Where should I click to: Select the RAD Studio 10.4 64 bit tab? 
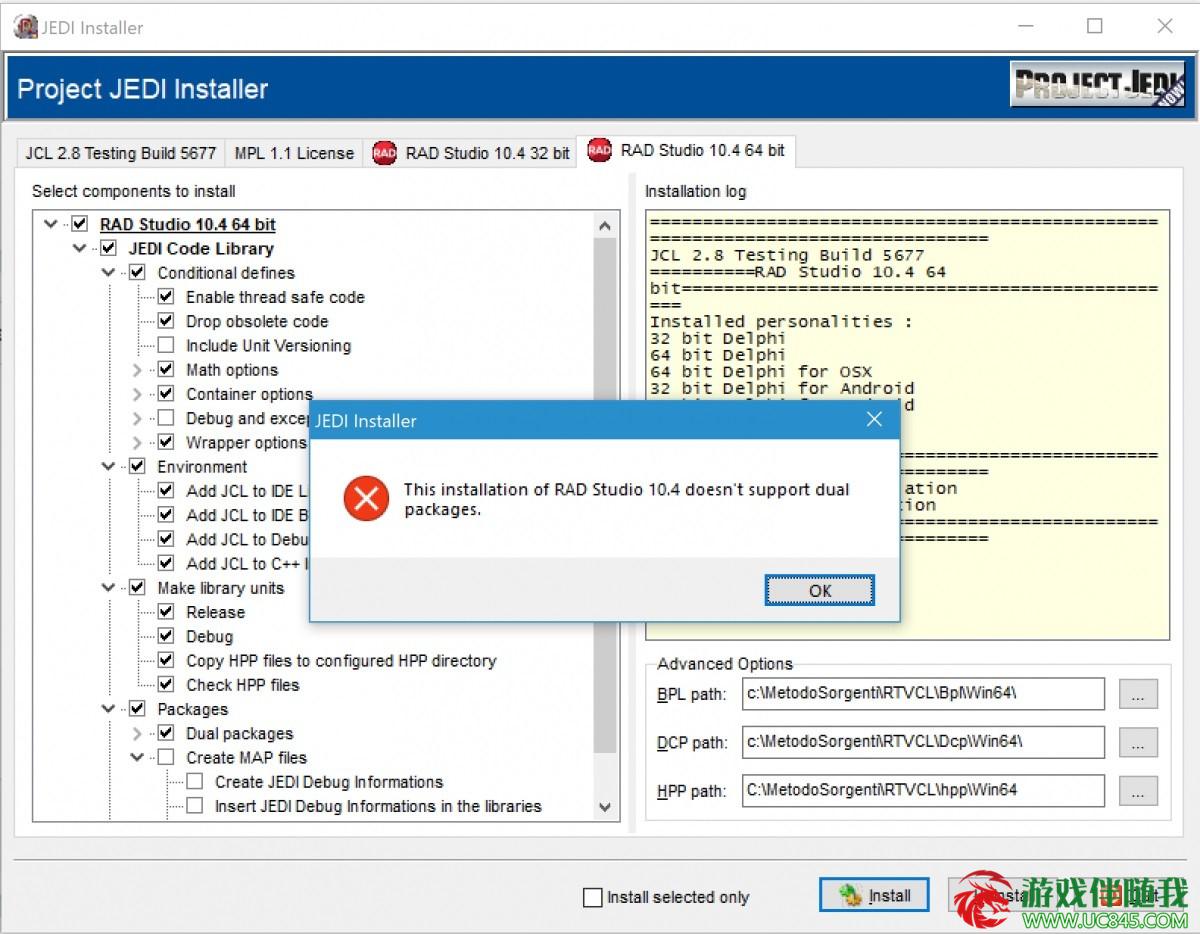tap(687, 151)
